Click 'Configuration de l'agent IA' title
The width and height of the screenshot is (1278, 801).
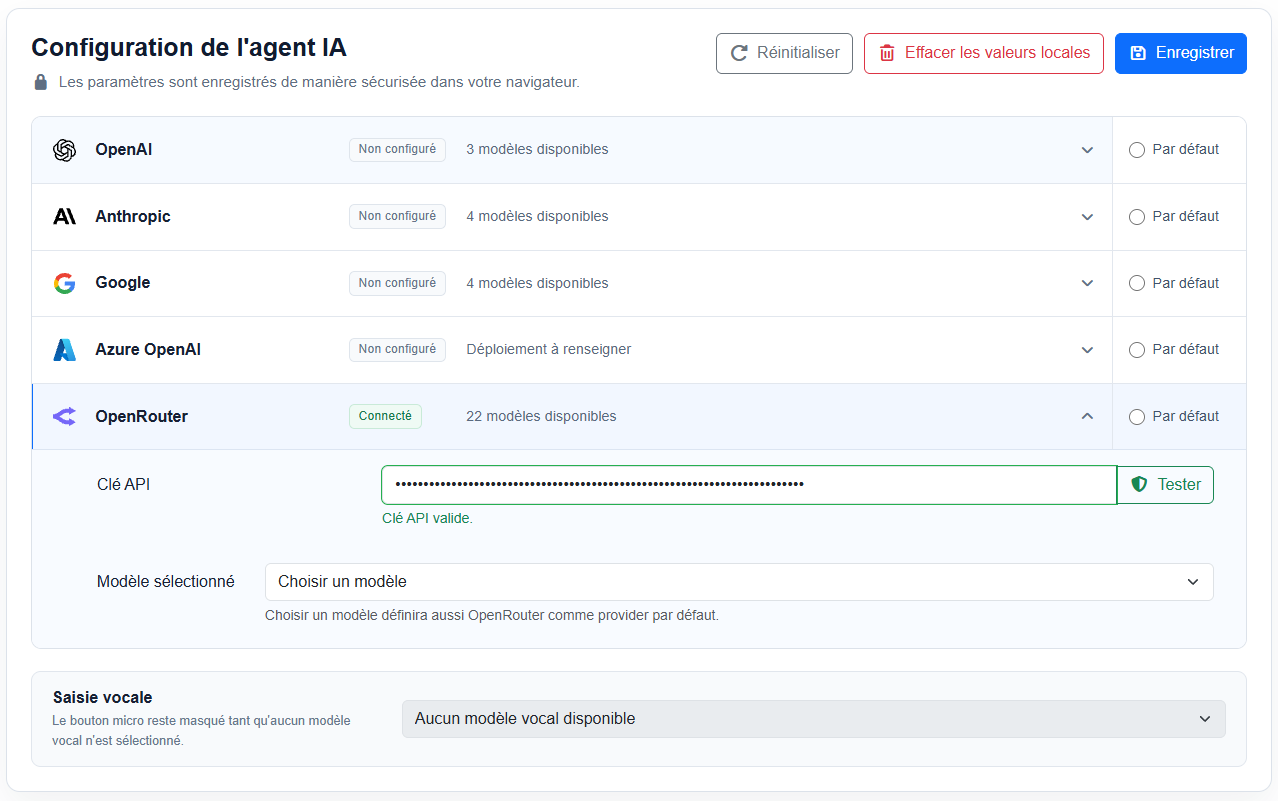pyautogui.click(x=189, y=47)
